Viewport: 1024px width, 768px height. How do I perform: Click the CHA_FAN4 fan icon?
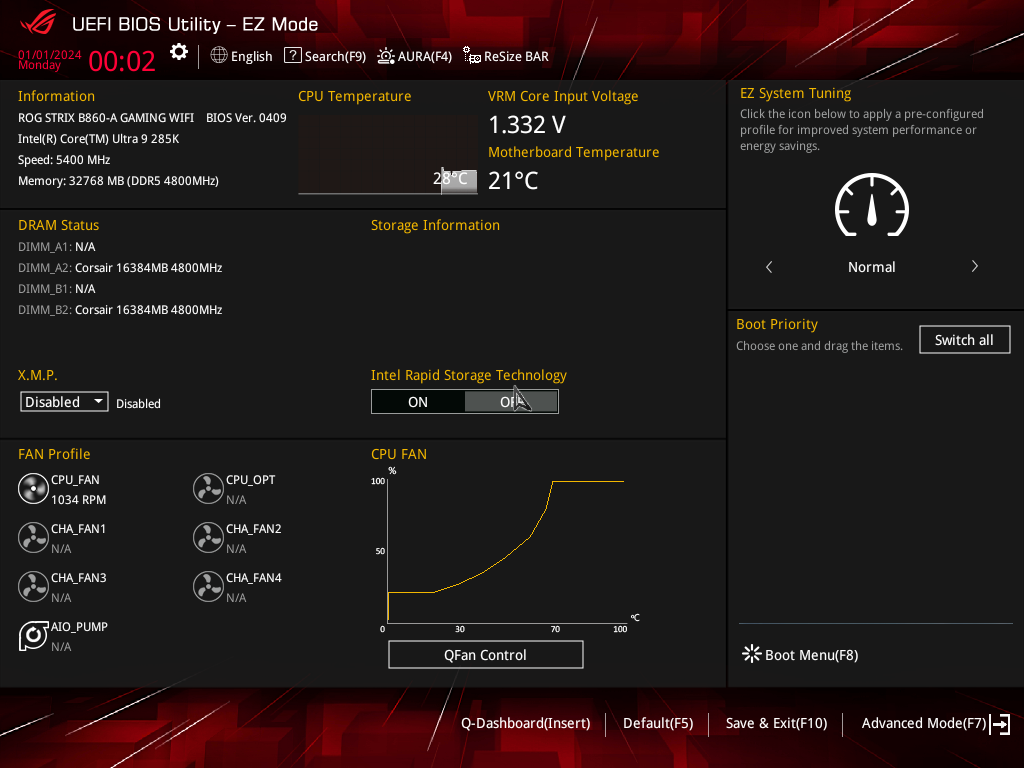tap(208, 587)
